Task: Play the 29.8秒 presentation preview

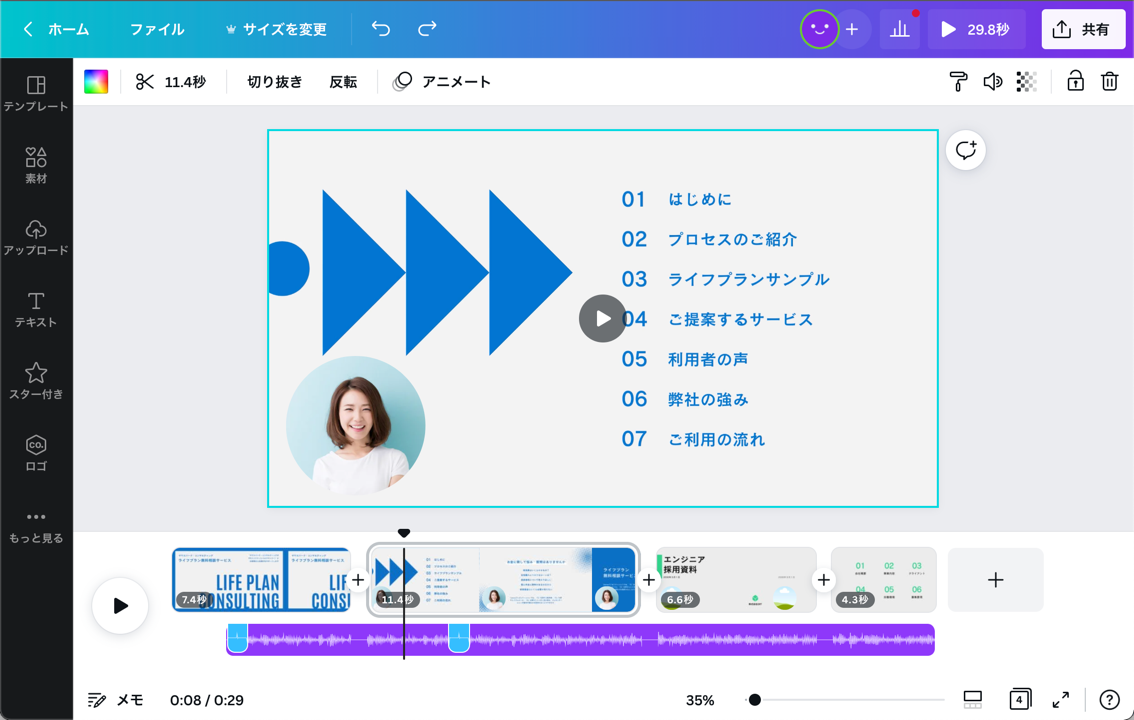Action: pyautogui.click(x=976, y=29)
